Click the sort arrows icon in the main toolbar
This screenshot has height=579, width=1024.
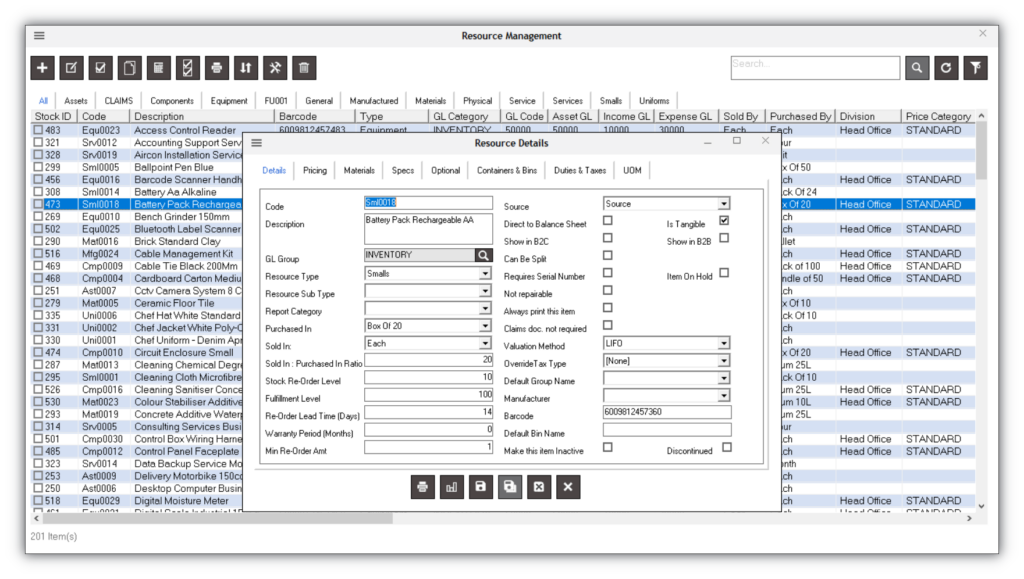point(246,68)
